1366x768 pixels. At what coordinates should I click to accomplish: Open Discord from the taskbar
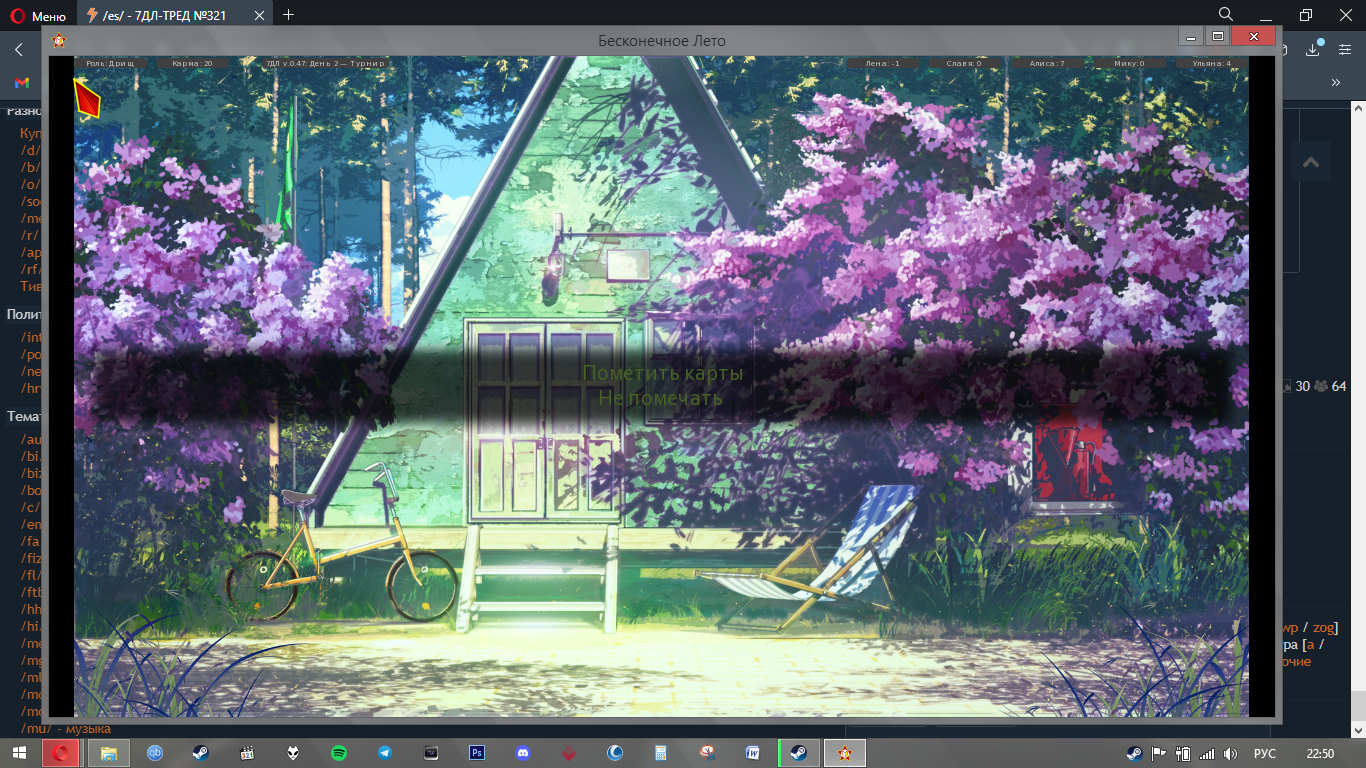click(x=523, y=753)
